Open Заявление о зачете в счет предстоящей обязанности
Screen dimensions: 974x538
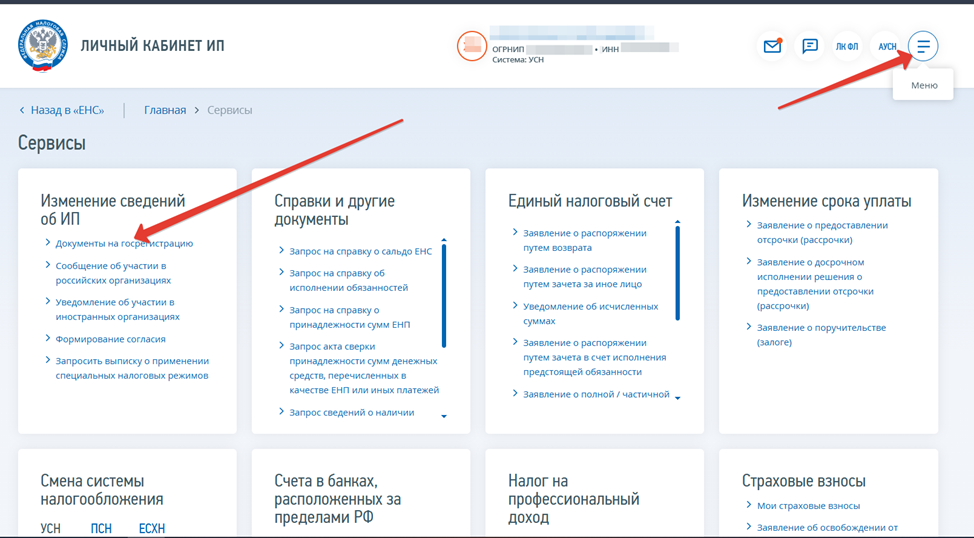click(594, 357)
